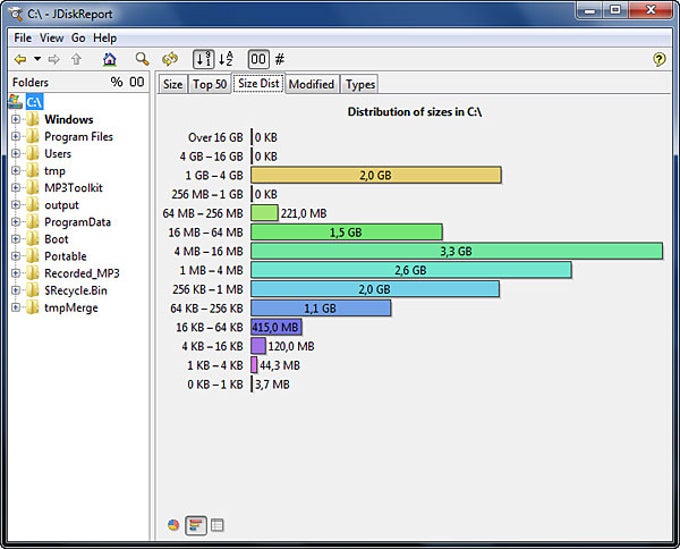Screen dimensions: 680x549
Task: Click the percent column header in Folders
Action: tap(116, 82)
